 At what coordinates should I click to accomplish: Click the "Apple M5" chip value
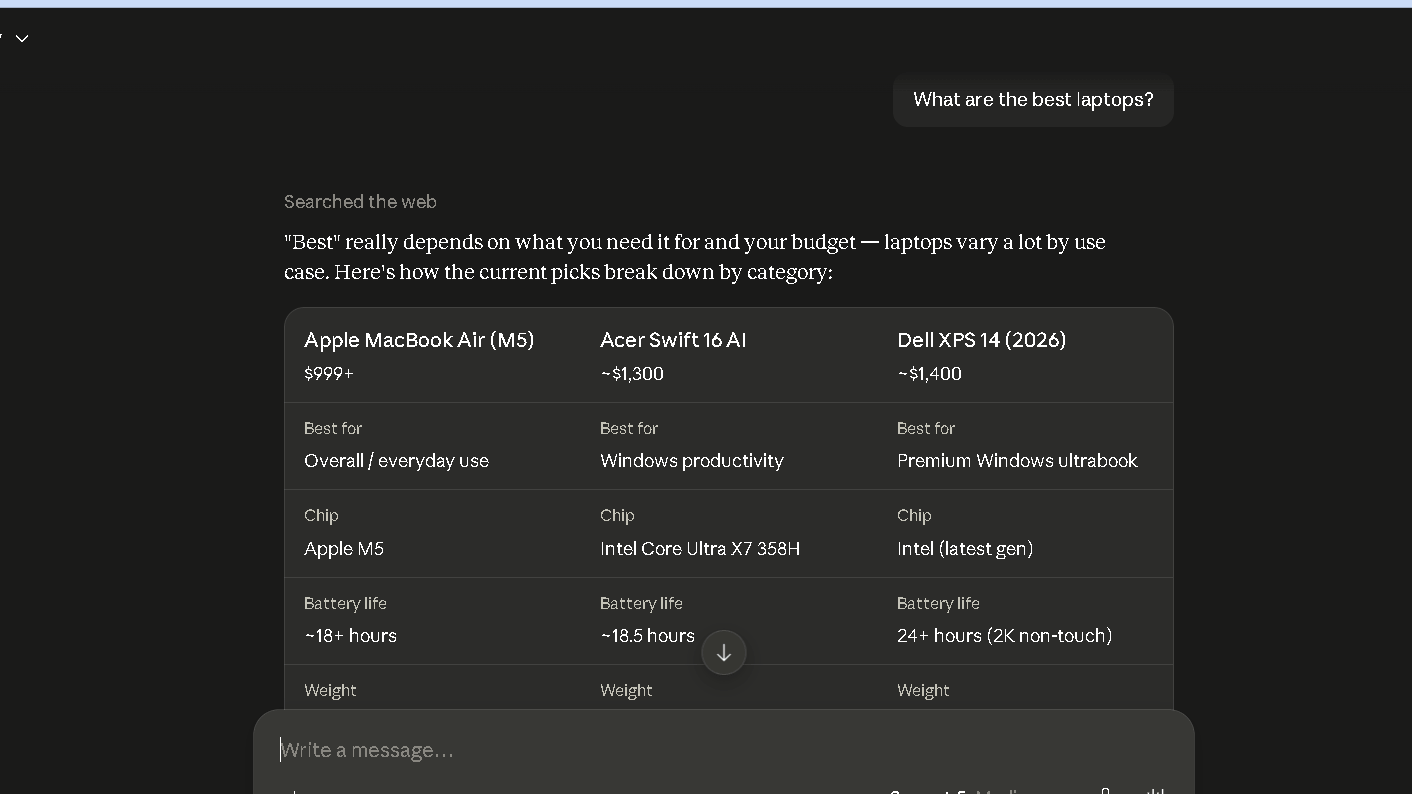pyautogui.click(x=344, y=549)
